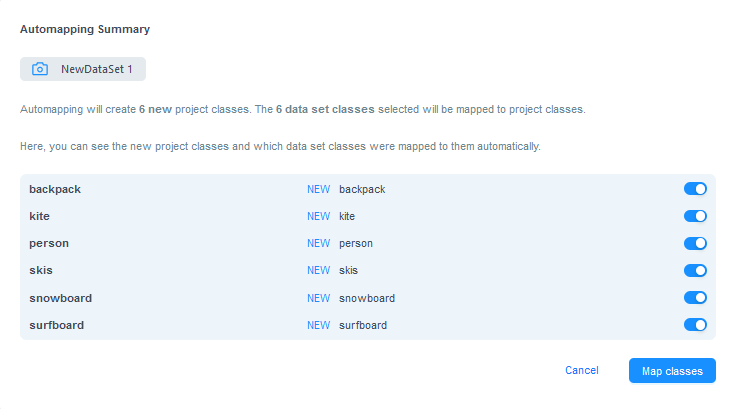This screenshot has width=735, height=409.
Task: Click the bold surfboard project class
Action: pos(57,325)
